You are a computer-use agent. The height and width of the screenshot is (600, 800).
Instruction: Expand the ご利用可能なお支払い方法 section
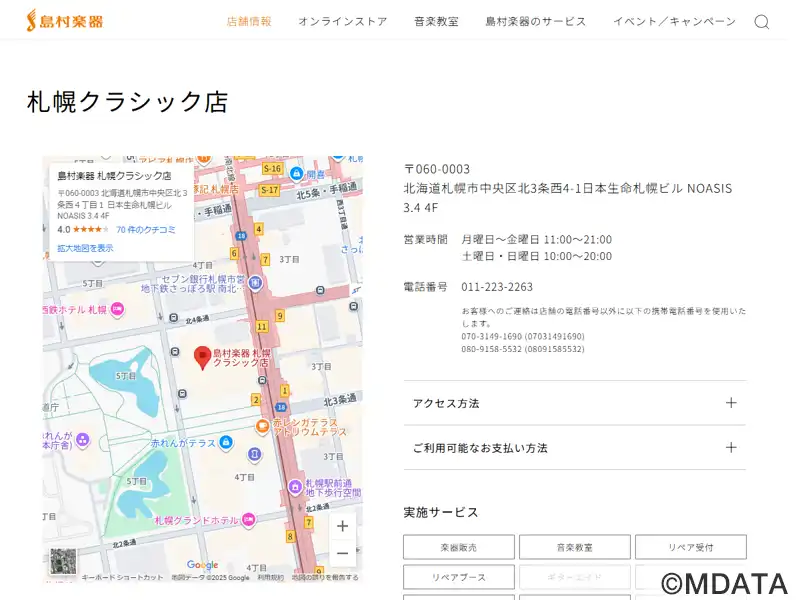click(x=574, y=448)
